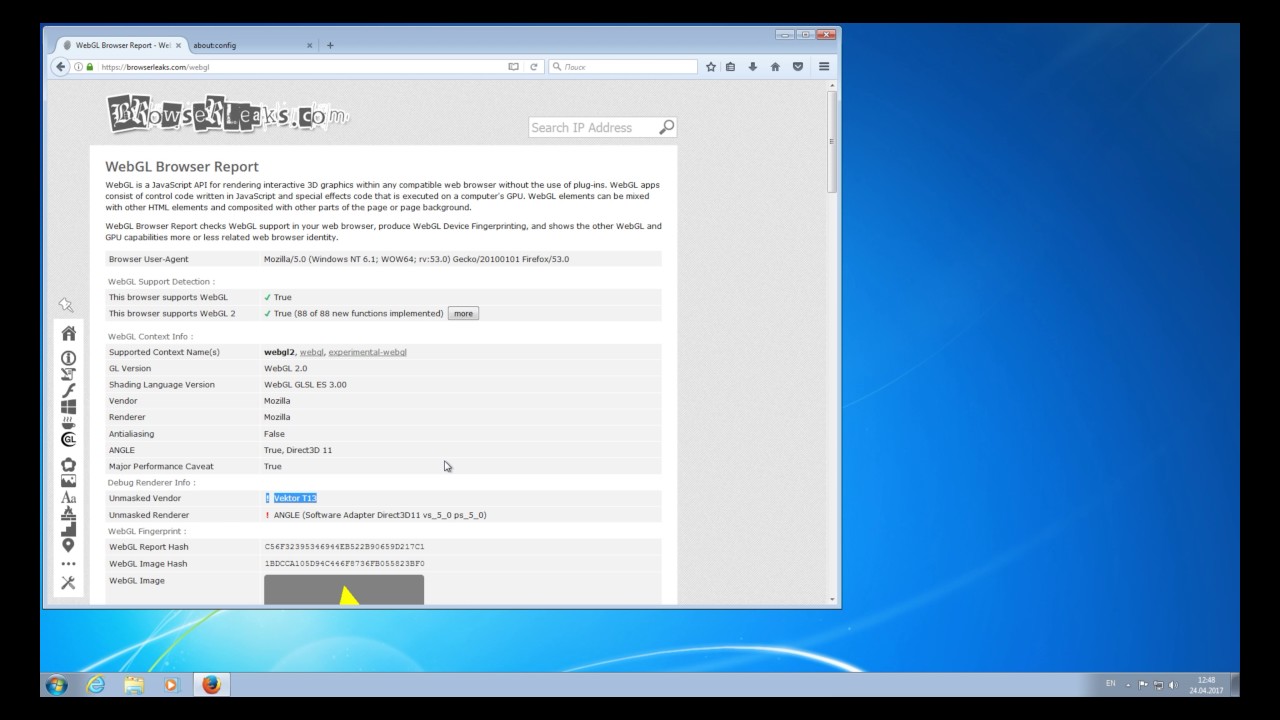
Task: Follow the 'webgl' context name link
Action: pos(312,352)
